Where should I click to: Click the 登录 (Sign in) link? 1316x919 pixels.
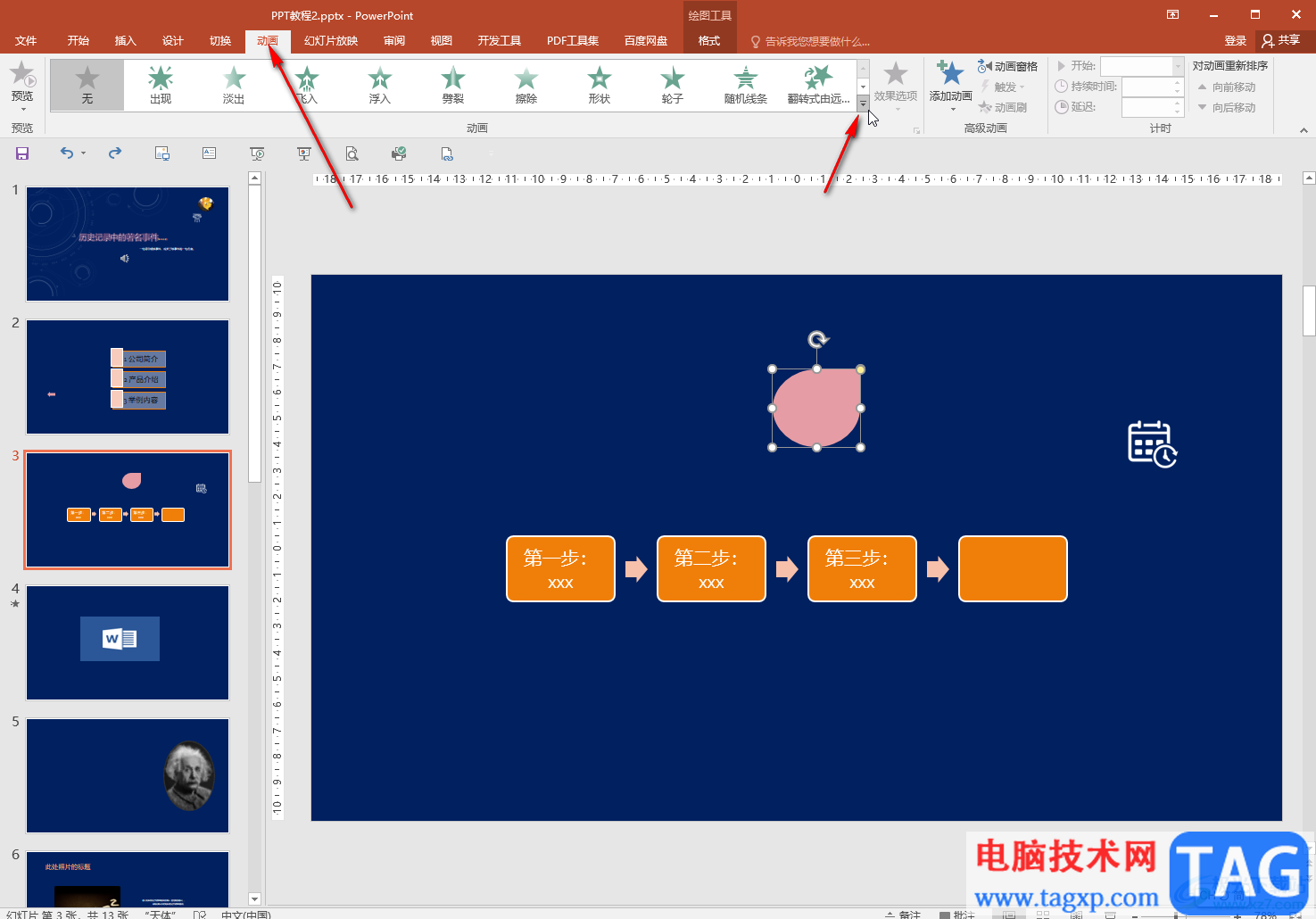(x=1236, y=41)
